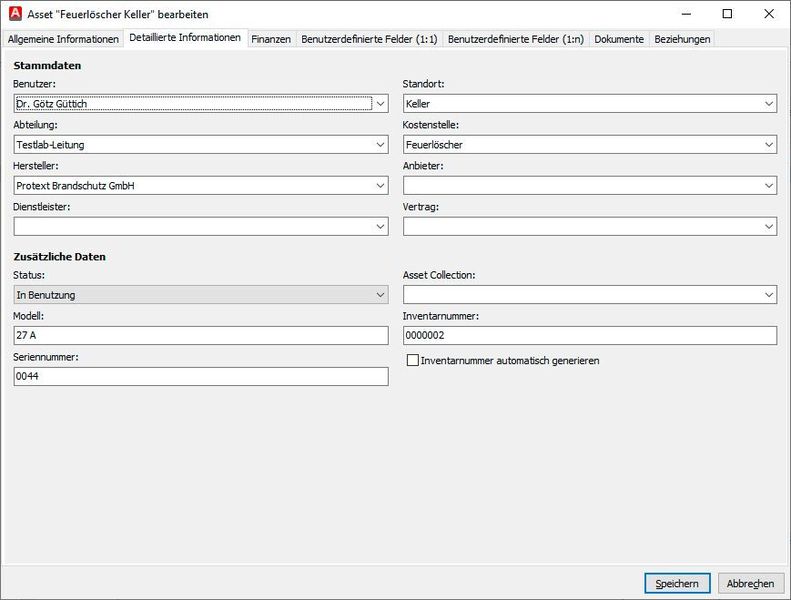Expand the Vertrag dropdown
This screenshot has width=791, height=600.
(768, 227)
